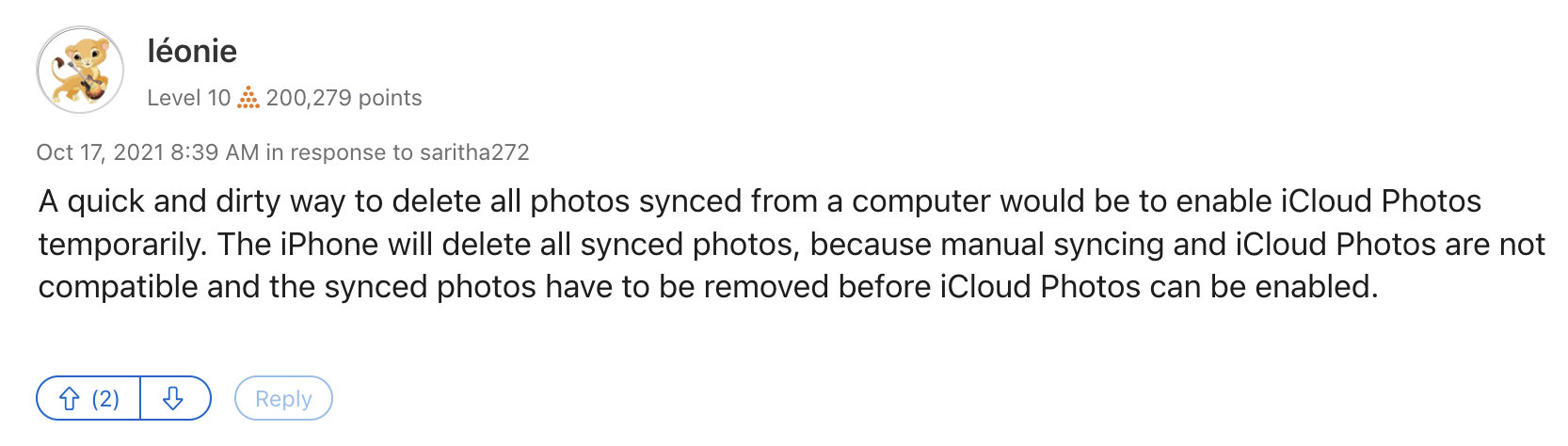Click the Level 10 label
The height and width of the screenshot is (446, 1568).
click(x=188, y=98)
